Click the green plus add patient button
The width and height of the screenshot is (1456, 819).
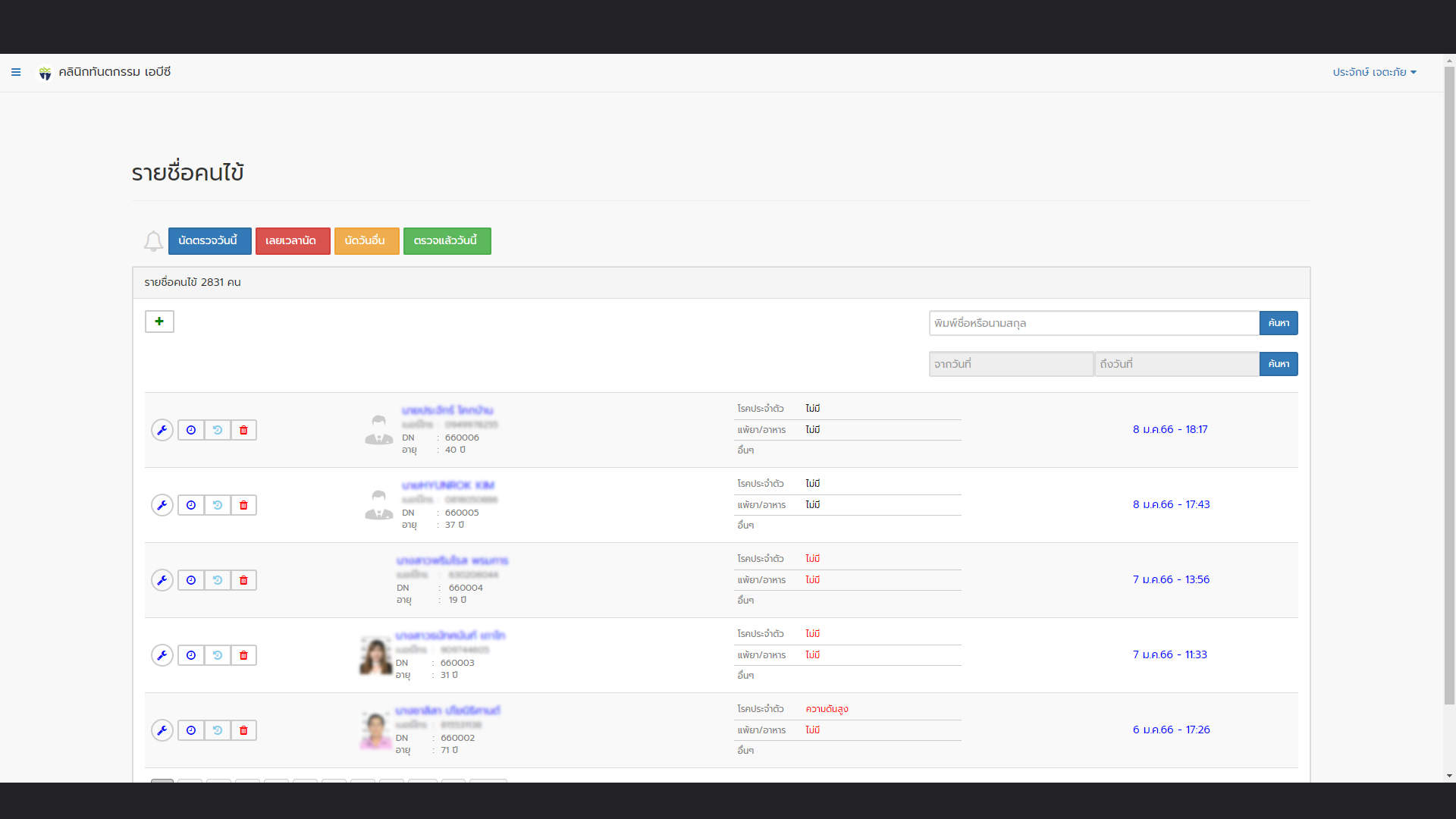click(x=159, y=322)
